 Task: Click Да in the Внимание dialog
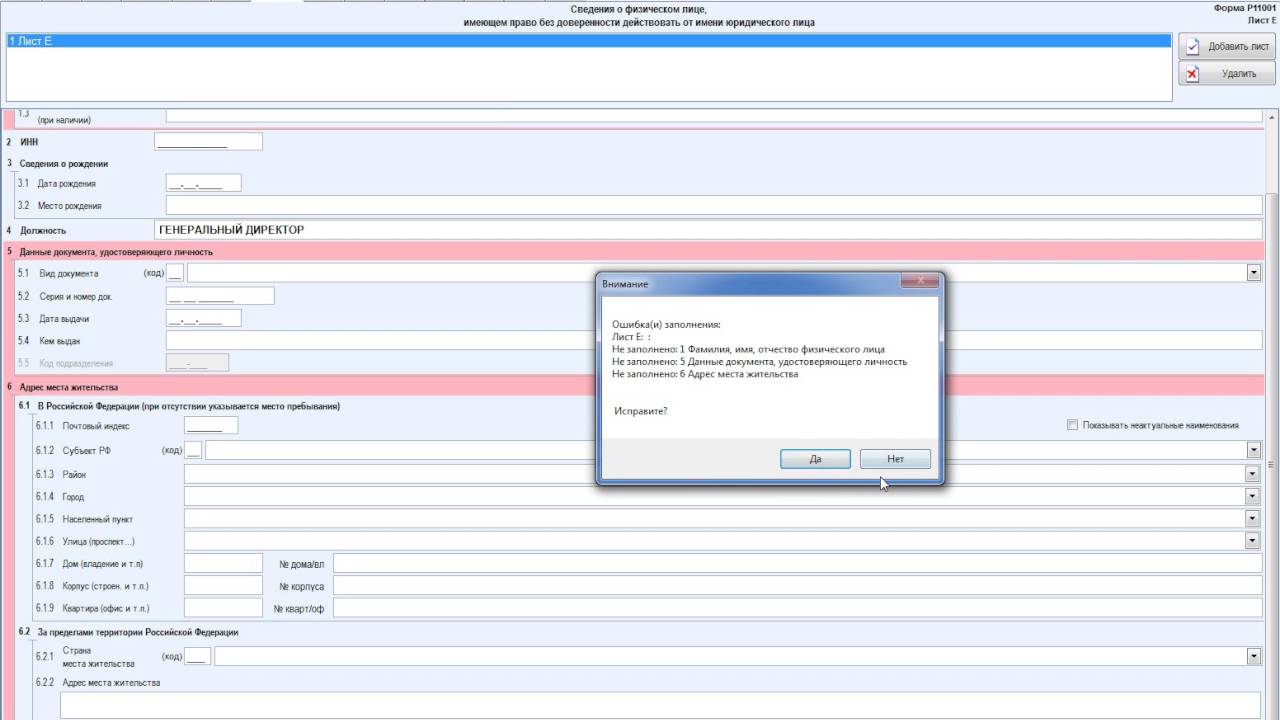click(815, 459)
